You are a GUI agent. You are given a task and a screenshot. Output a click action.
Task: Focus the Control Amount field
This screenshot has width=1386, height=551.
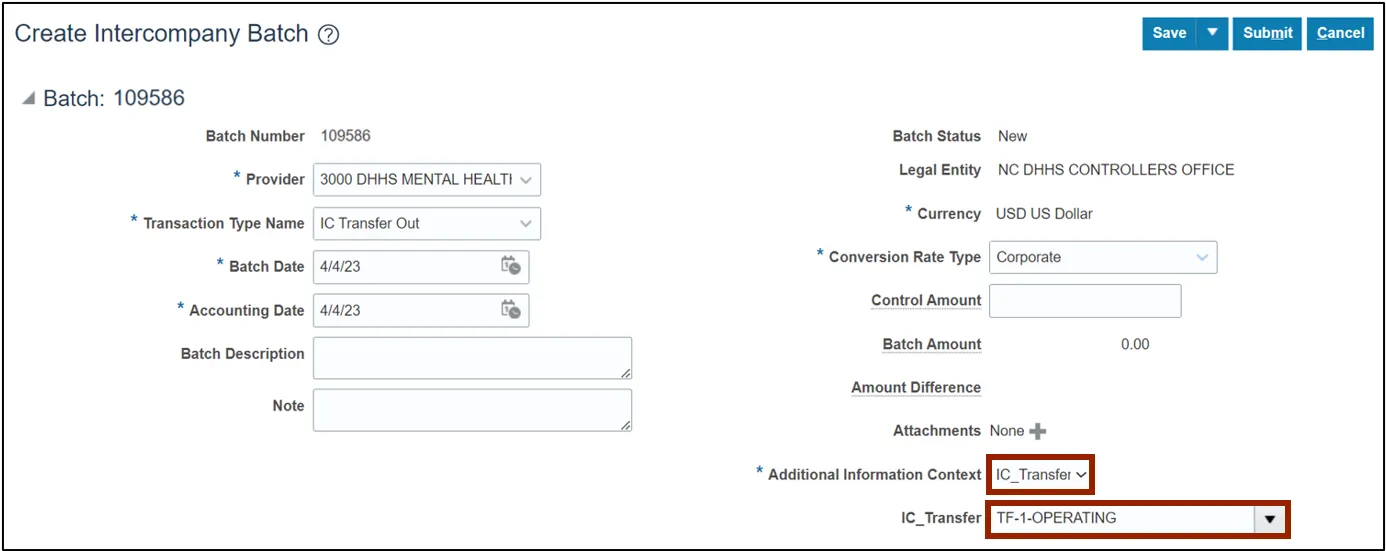pyautogui.click(x=1085, y=301)
